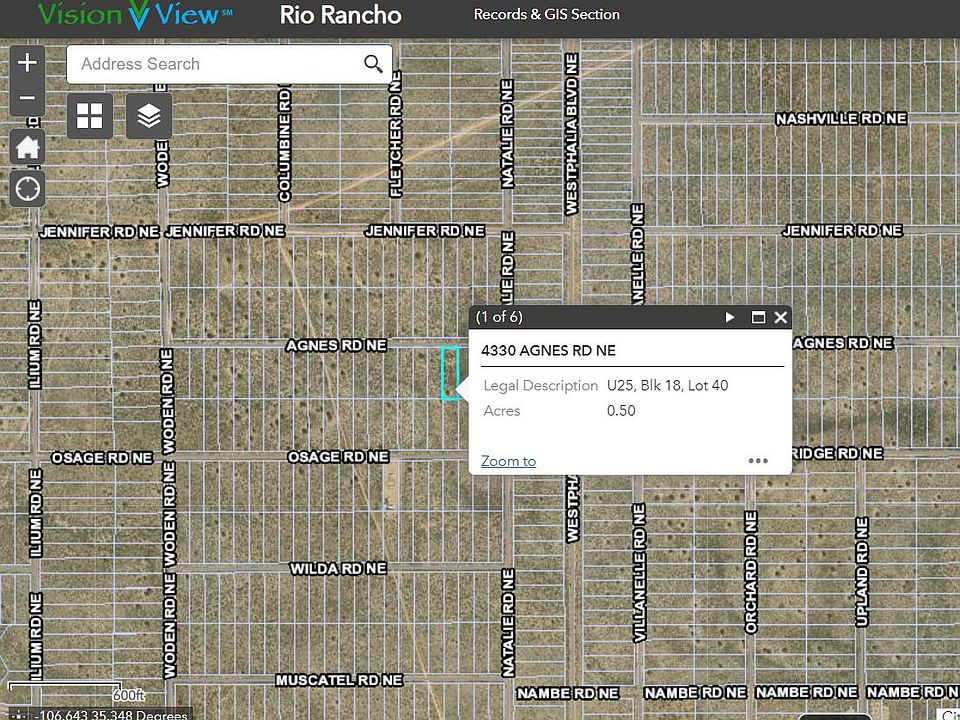Focus the Address Search field
This screenshot has width=960, height=720.
[x=215, y=64]
